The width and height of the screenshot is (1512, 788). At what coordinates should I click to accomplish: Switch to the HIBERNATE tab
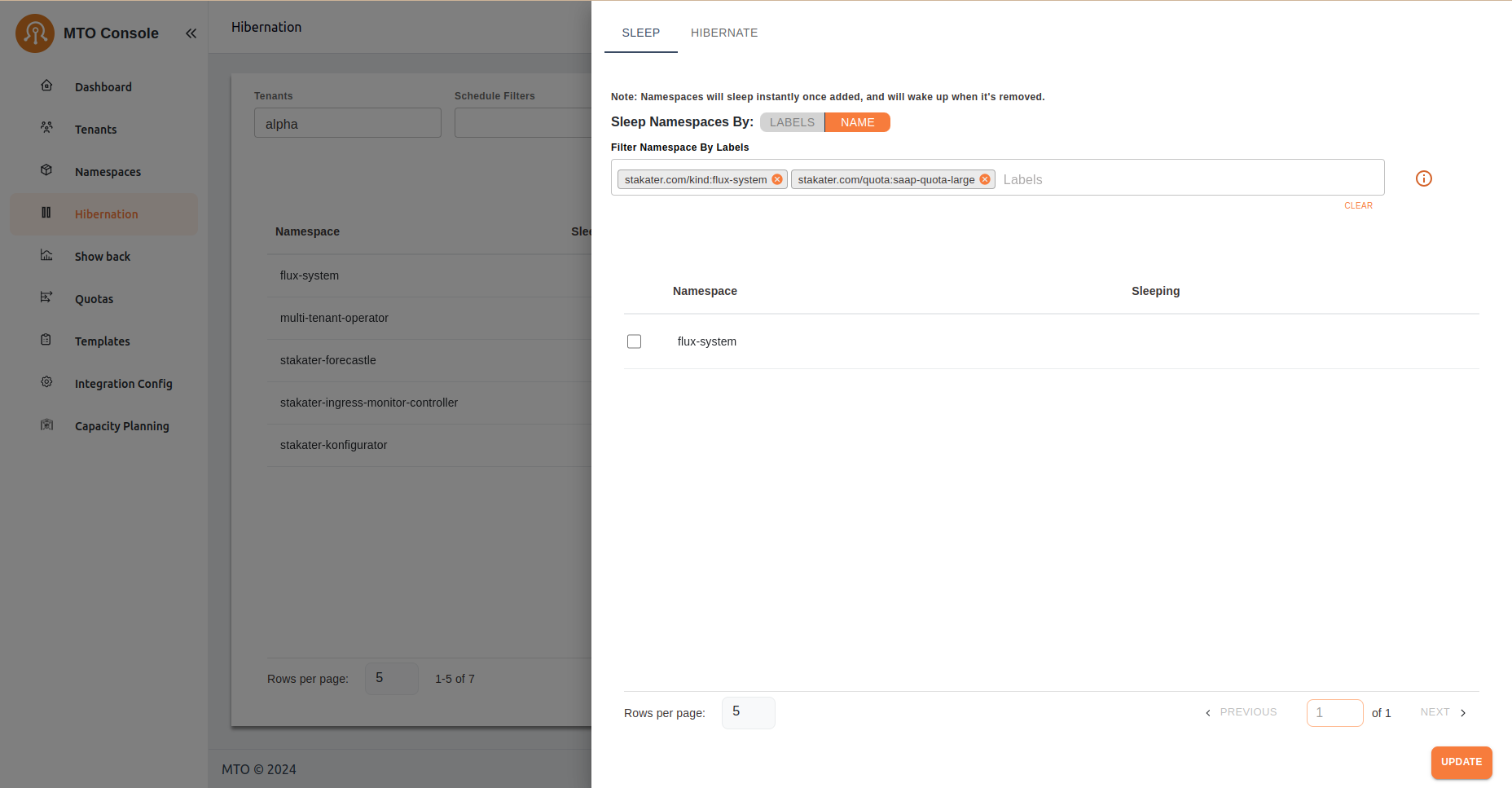click(723, 33)
